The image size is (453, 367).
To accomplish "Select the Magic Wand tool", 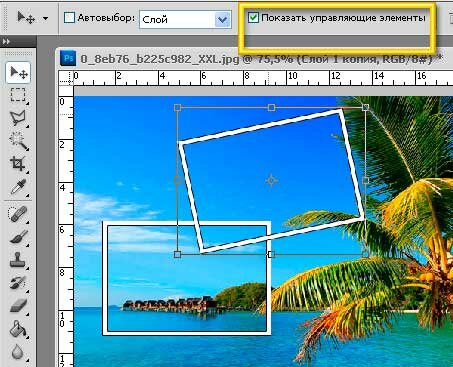I will tap(18, 141).
